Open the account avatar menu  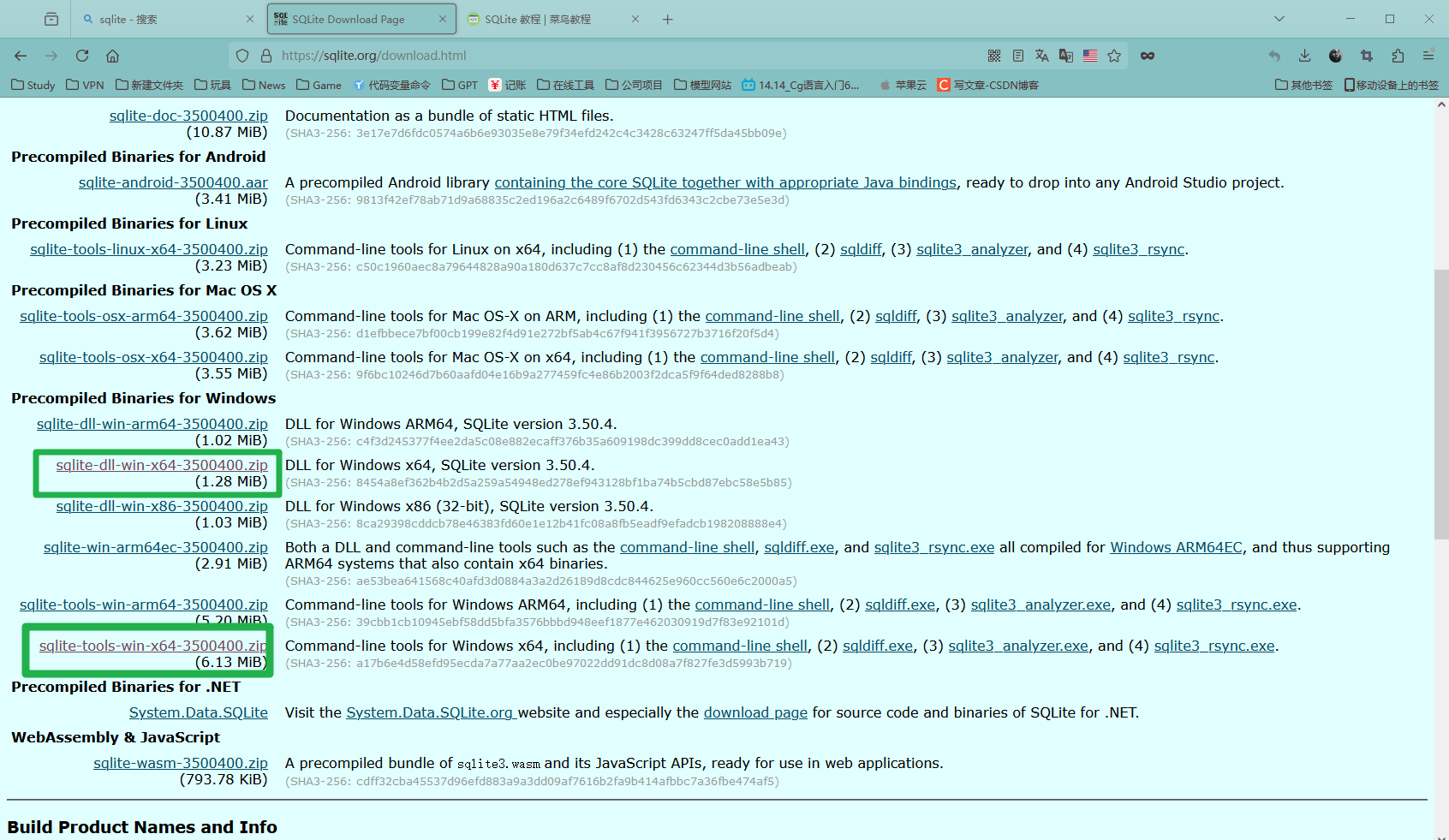(1336, 56)
